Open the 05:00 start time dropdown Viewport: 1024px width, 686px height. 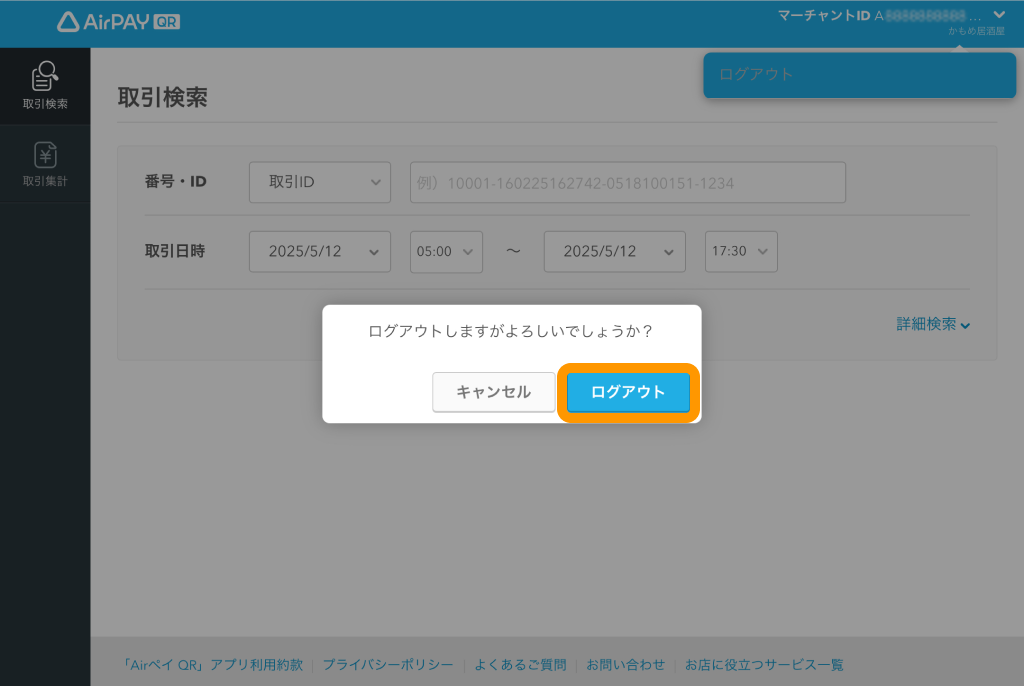446,251
